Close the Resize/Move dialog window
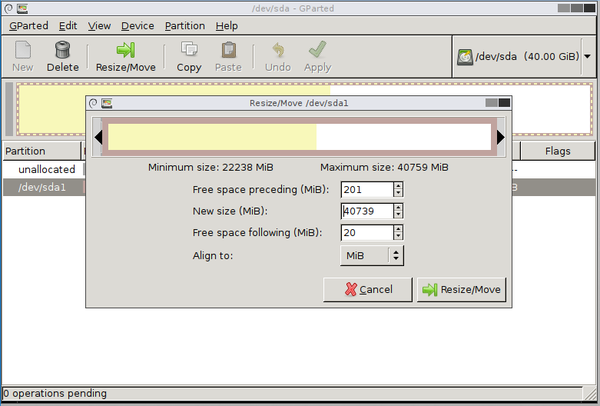This screenshot has height=406, width=600. coord(504,103)
